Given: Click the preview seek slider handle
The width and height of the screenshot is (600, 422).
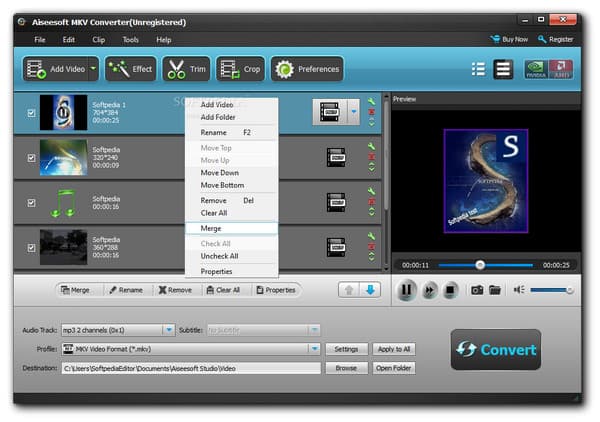Looking at the screenshot, I should click(480, 265).
